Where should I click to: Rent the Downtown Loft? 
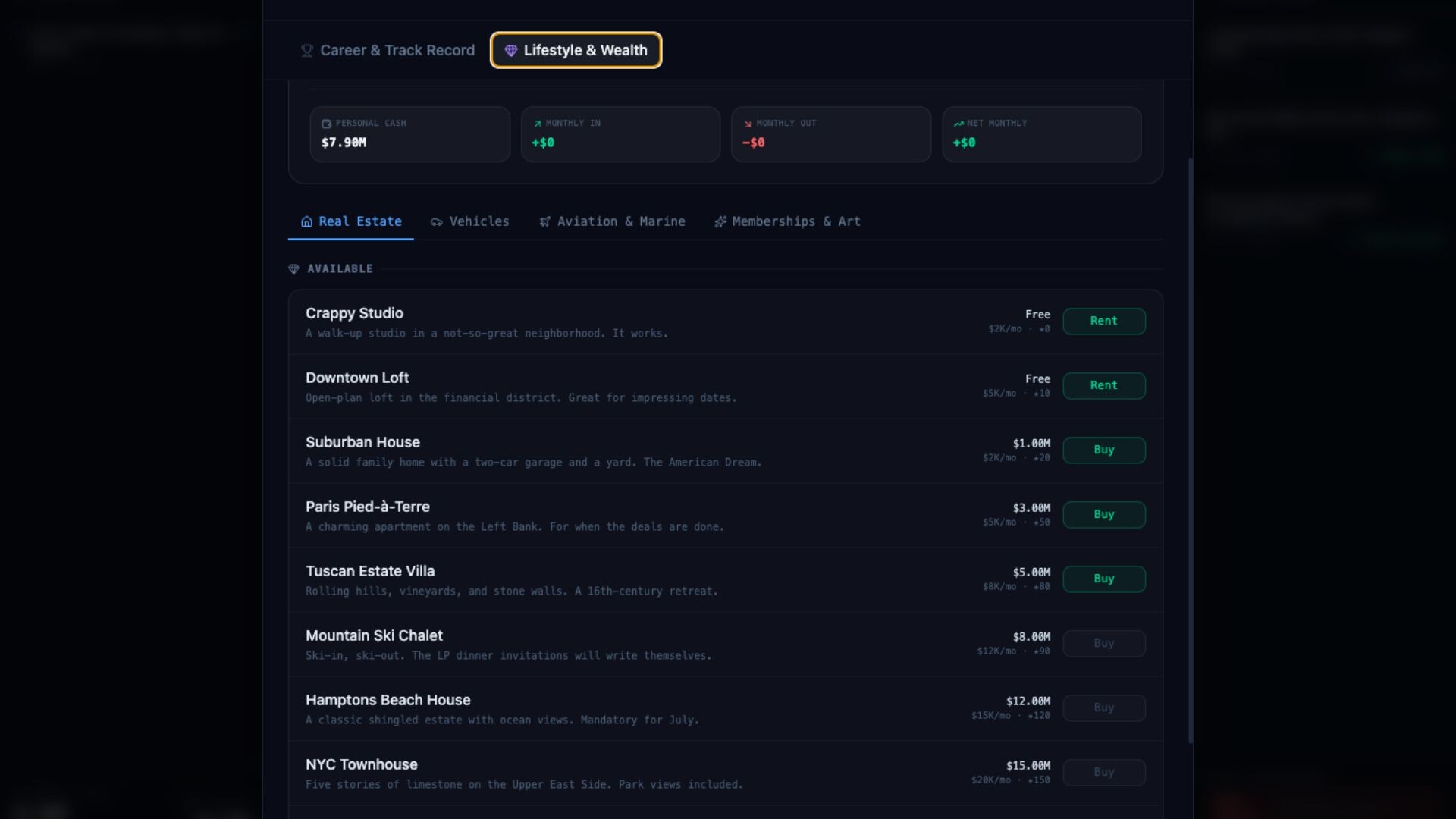coord(1103,386)
